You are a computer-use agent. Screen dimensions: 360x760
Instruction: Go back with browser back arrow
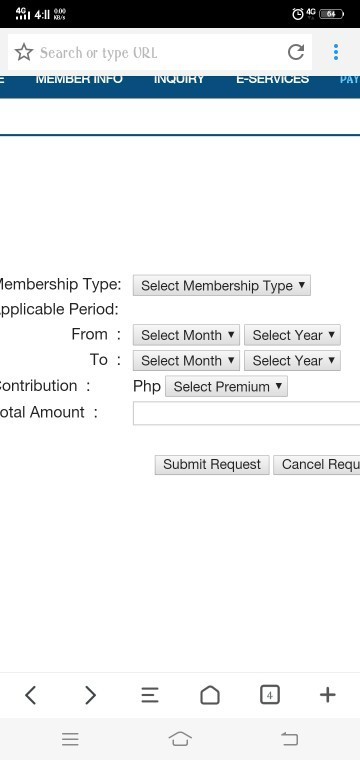point(30,695)
